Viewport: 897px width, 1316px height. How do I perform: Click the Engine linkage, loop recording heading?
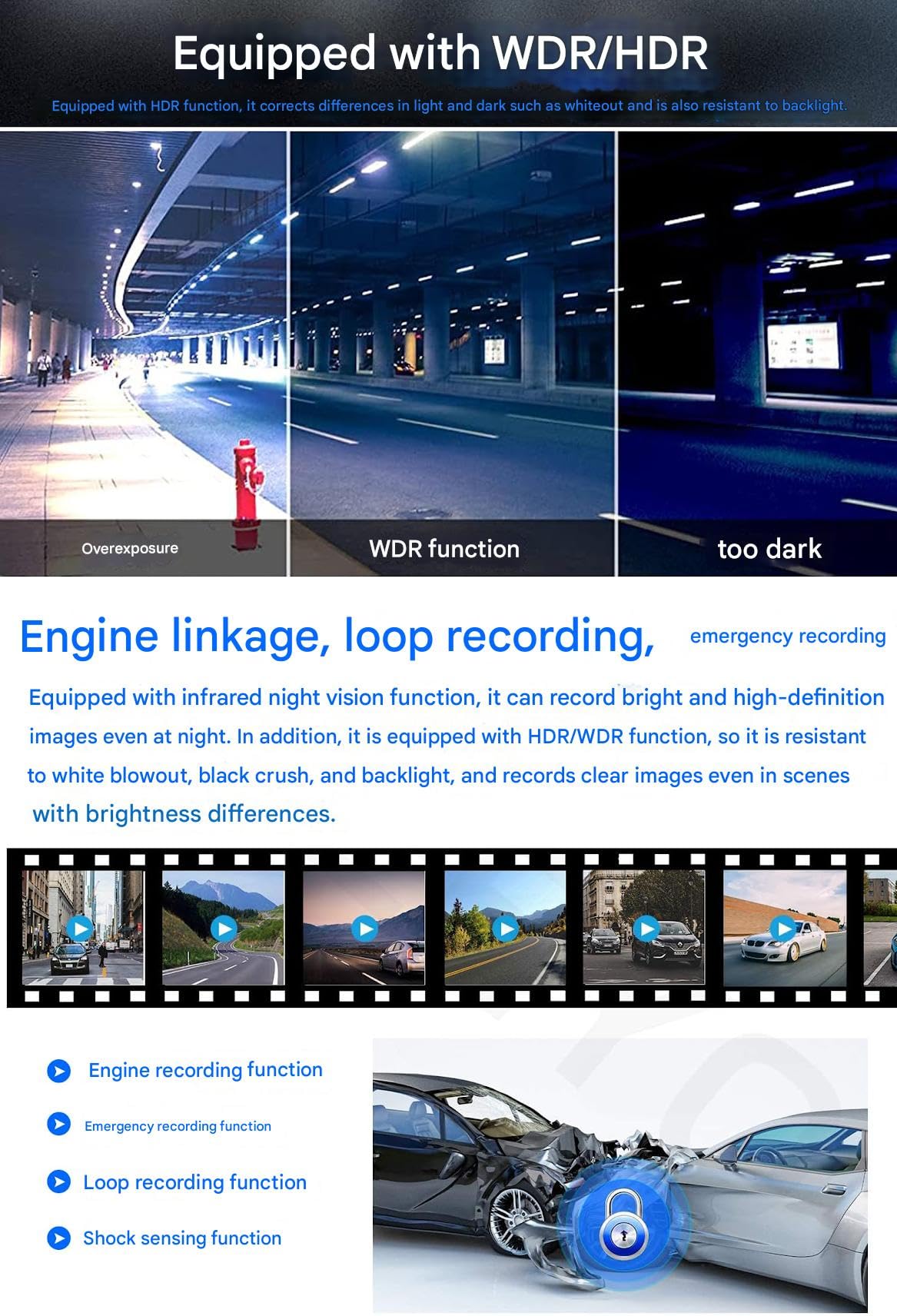point(337,636)
